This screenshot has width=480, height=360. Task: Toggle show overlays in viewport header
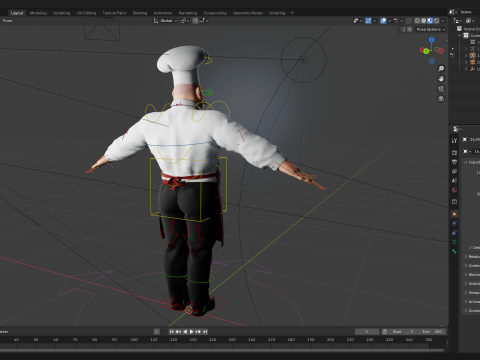(x=383, y=21)
